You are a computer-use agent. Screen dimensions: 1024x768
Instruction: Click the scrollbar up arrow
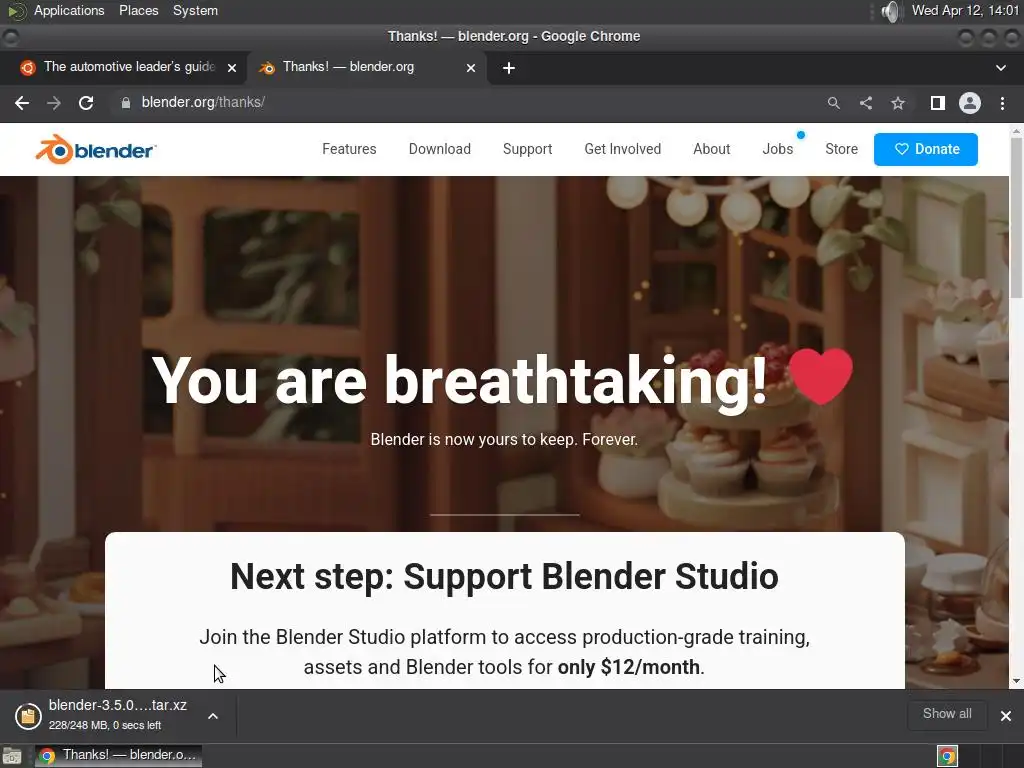(1016, 131)
